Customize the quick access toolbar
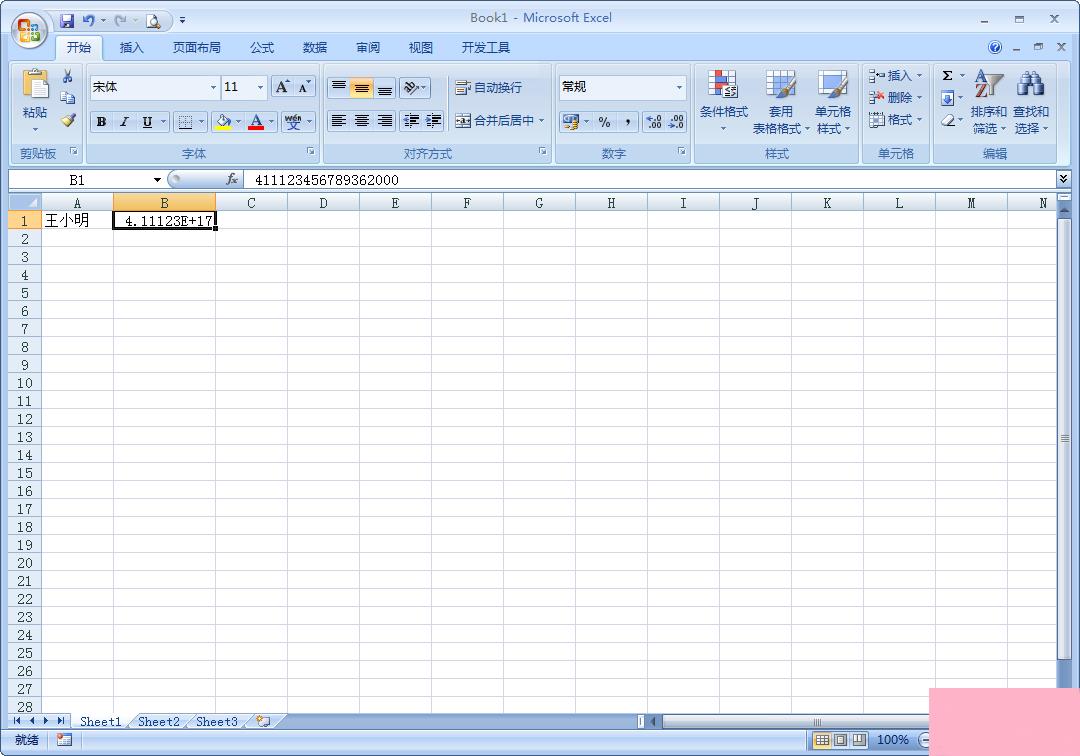 [183, 21]
